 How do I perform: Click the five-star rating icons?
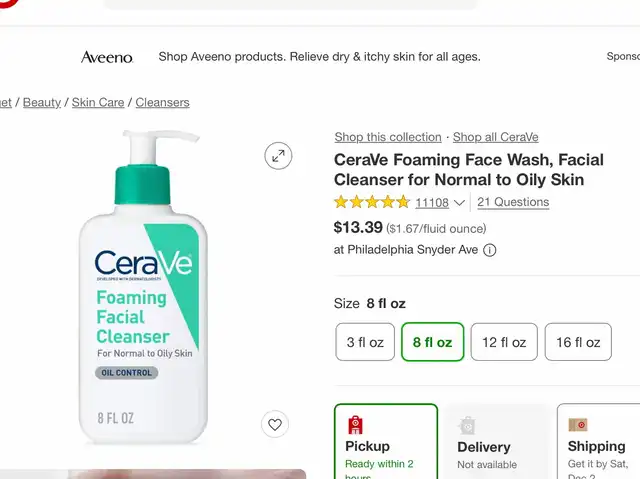(372, 202)
